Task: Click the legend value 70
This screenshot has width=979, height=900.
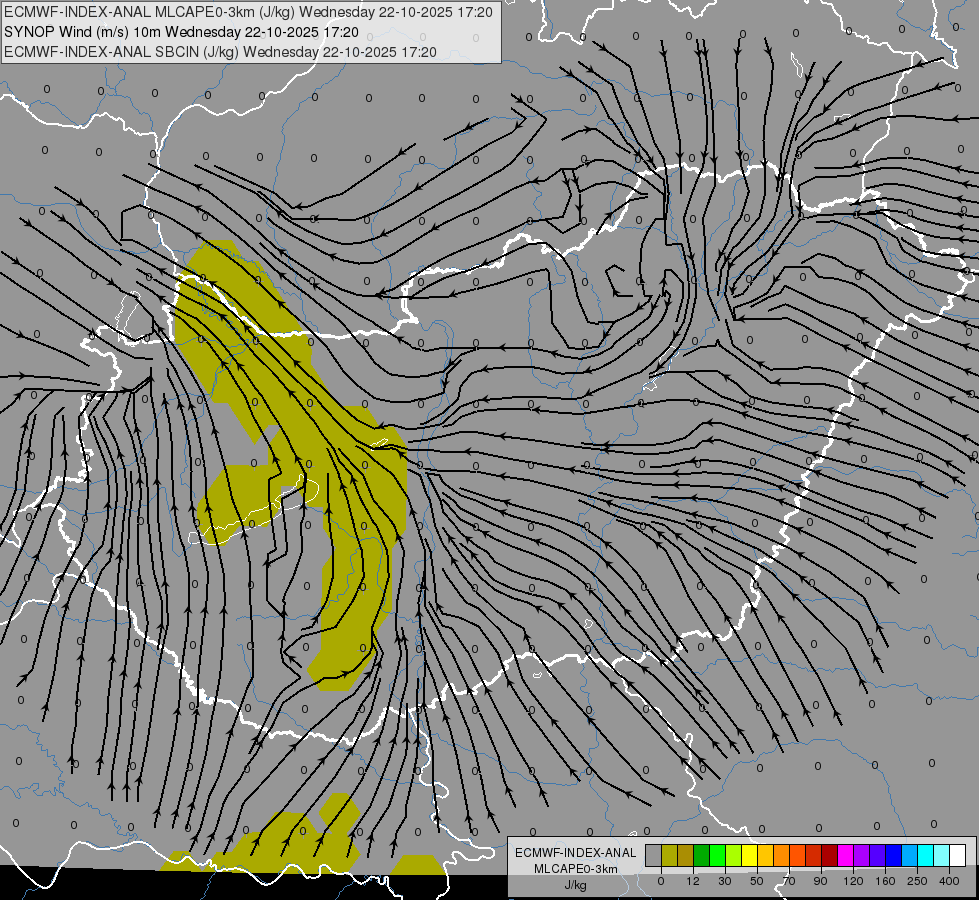Action: pyautogui.click(x=789, y=881)
